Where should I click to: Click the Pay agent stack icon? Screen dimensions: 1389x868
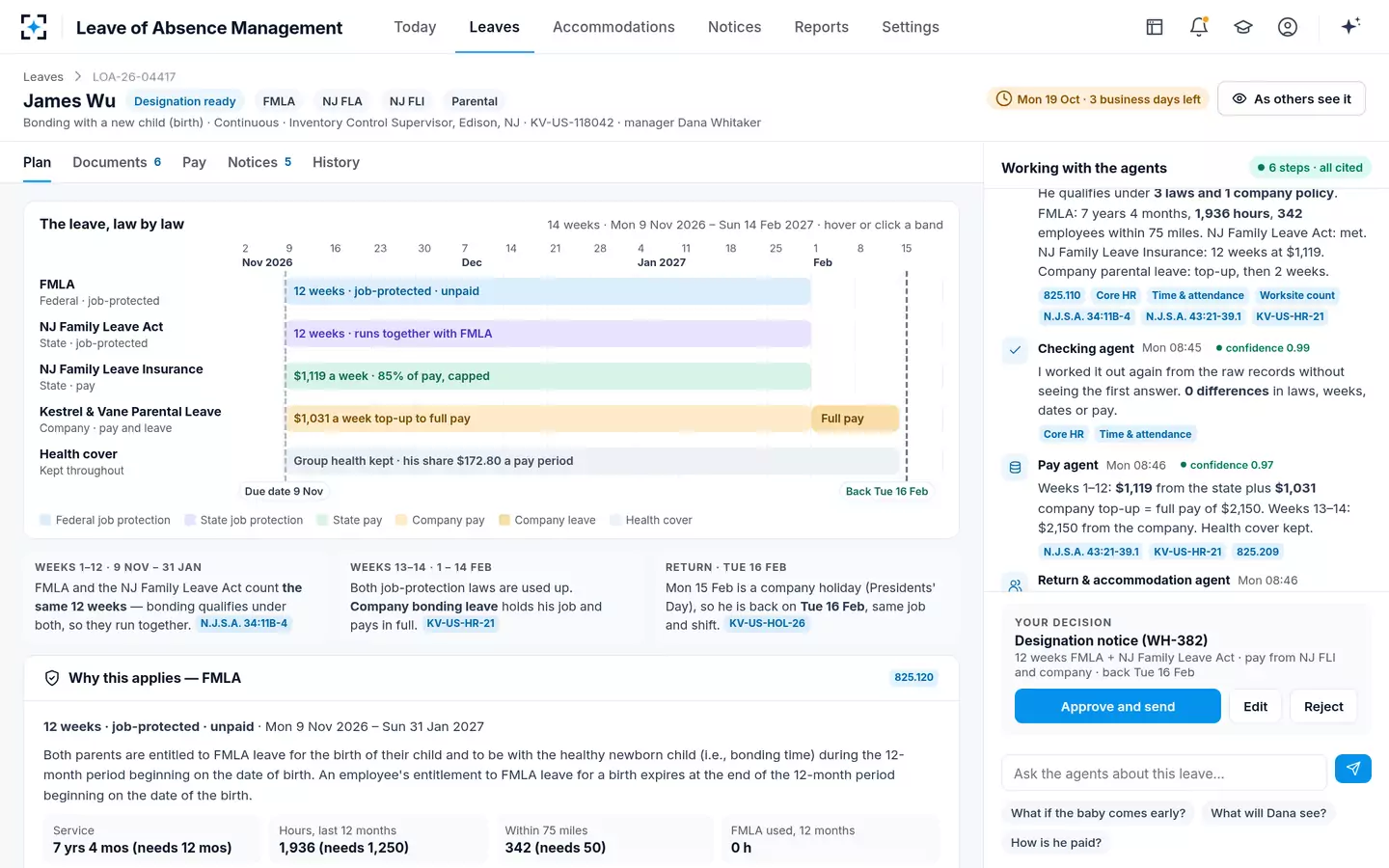point(1015,467)
